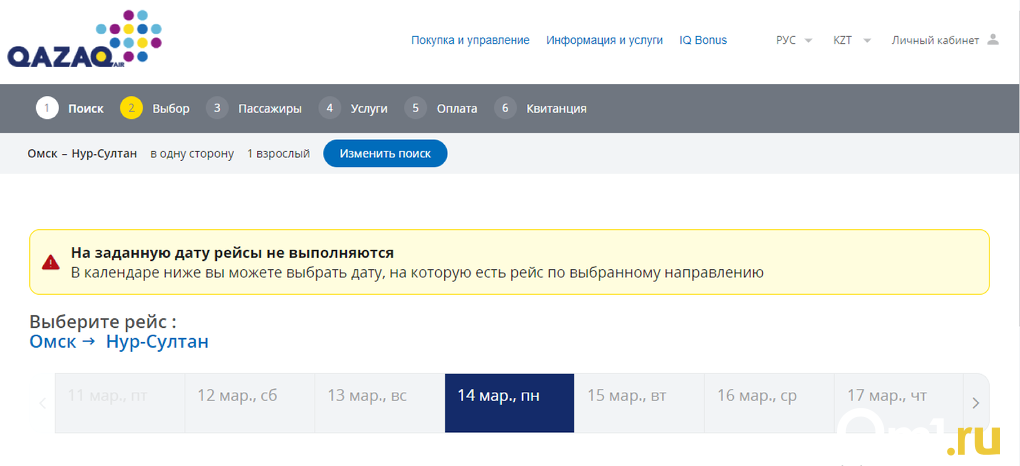Select step 3 Пассажиры

(254, 108)
